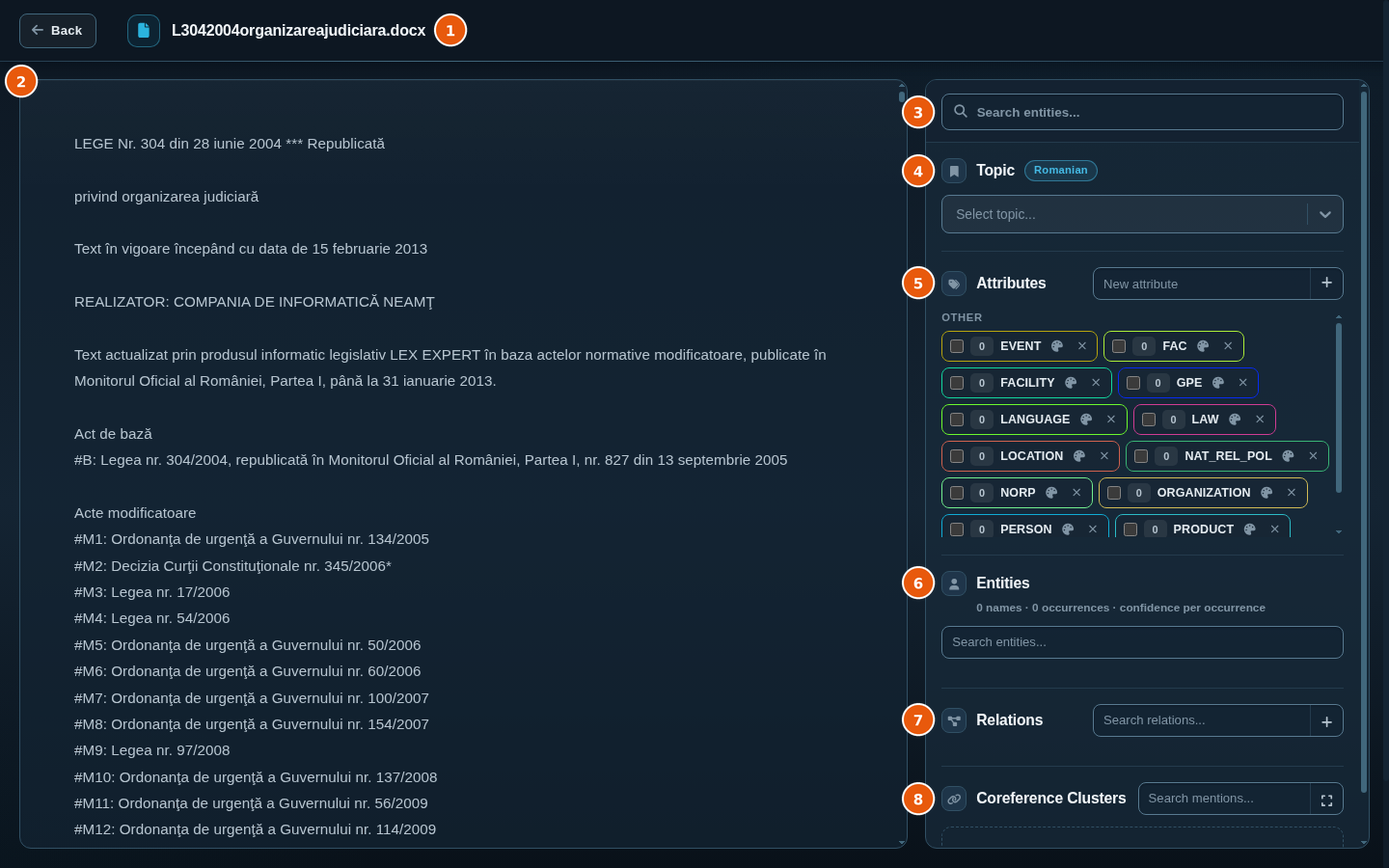Remove the LAW attribute
Viewport: 1389px width, 868px height.
[1260, 420]
